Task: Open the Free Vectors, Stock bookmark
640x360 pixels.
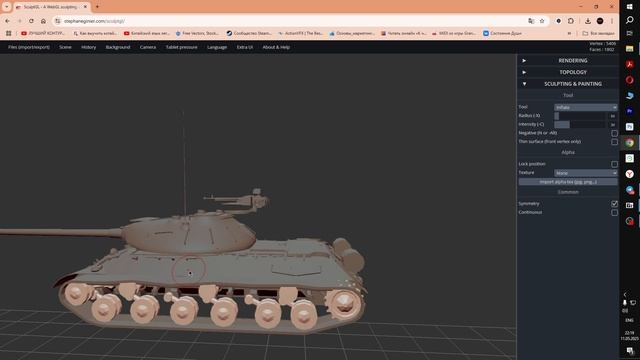Action: 197,33
